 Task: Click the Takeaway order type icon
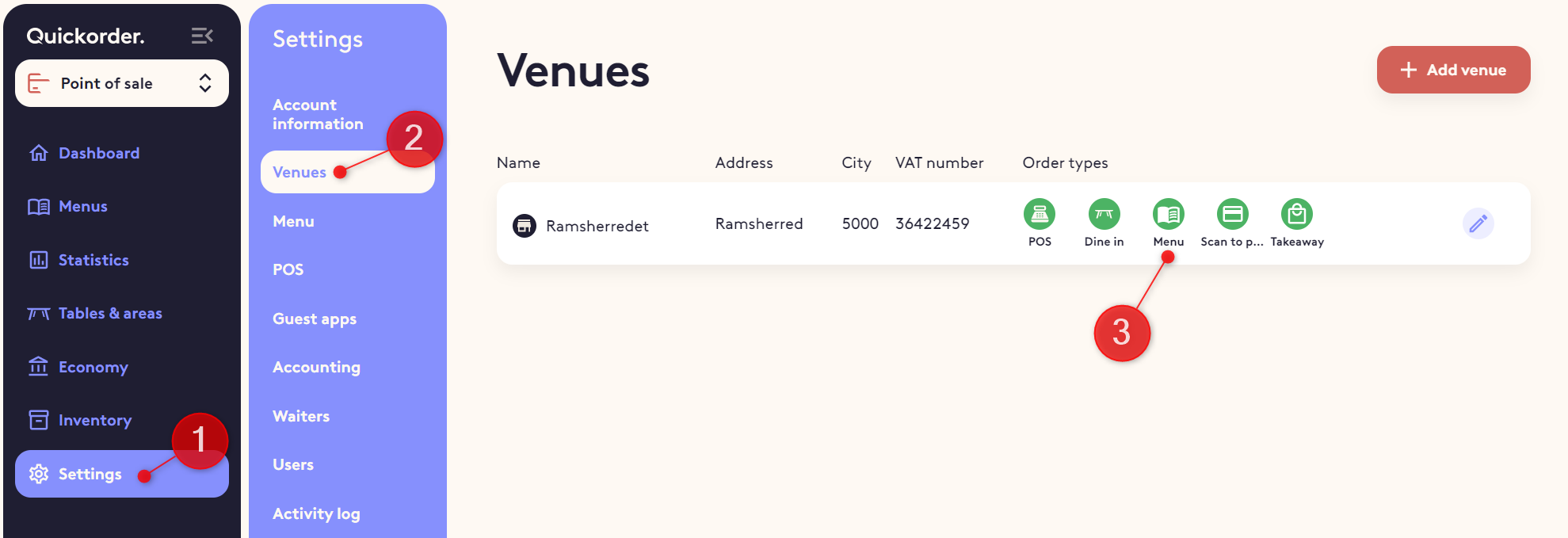[x=1297, y=214]
